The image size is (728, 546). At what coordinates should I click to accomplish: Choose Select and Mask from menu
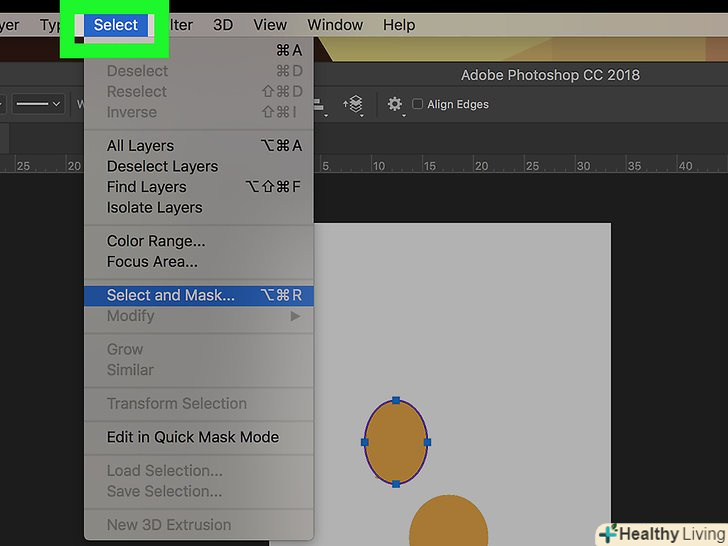[171, 295]
